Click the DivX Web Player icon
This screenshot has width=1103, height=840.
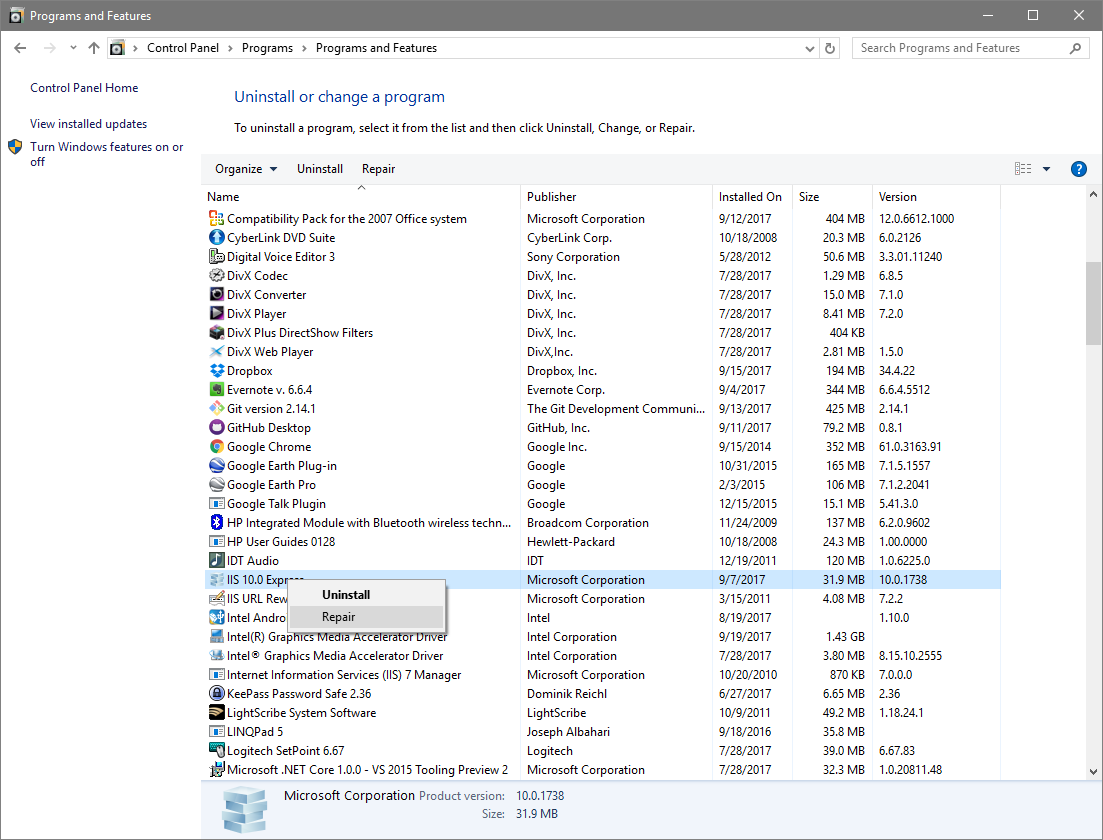pos(217,352)
